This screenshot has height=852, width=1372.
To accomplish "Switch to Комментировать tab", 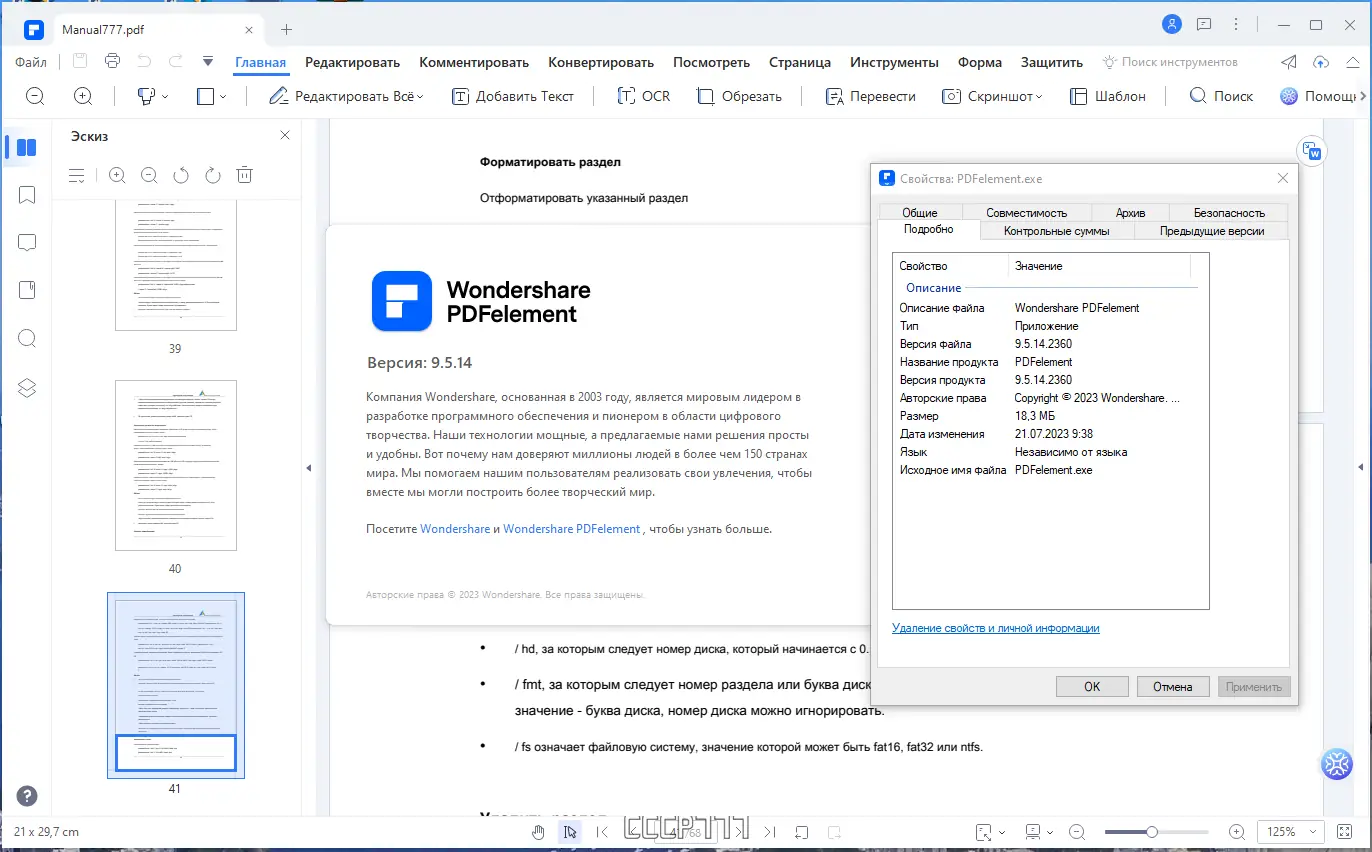I will point(474,62).
